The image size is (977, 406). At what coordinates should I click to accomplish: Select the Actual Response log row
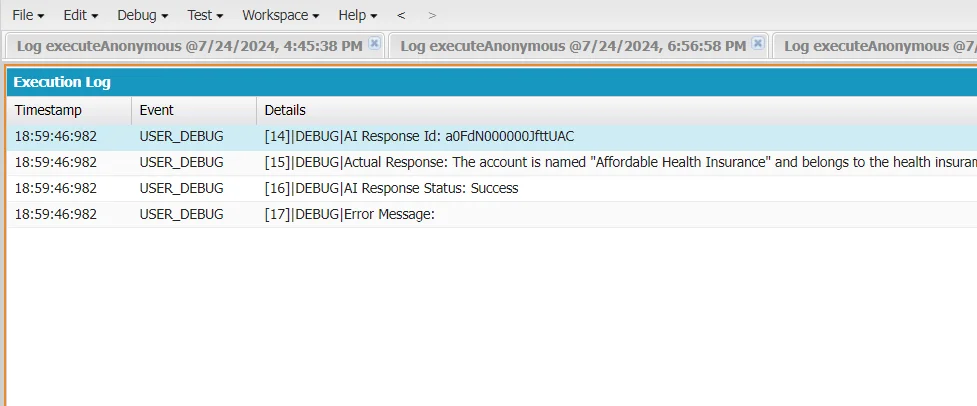pos(600,162)
